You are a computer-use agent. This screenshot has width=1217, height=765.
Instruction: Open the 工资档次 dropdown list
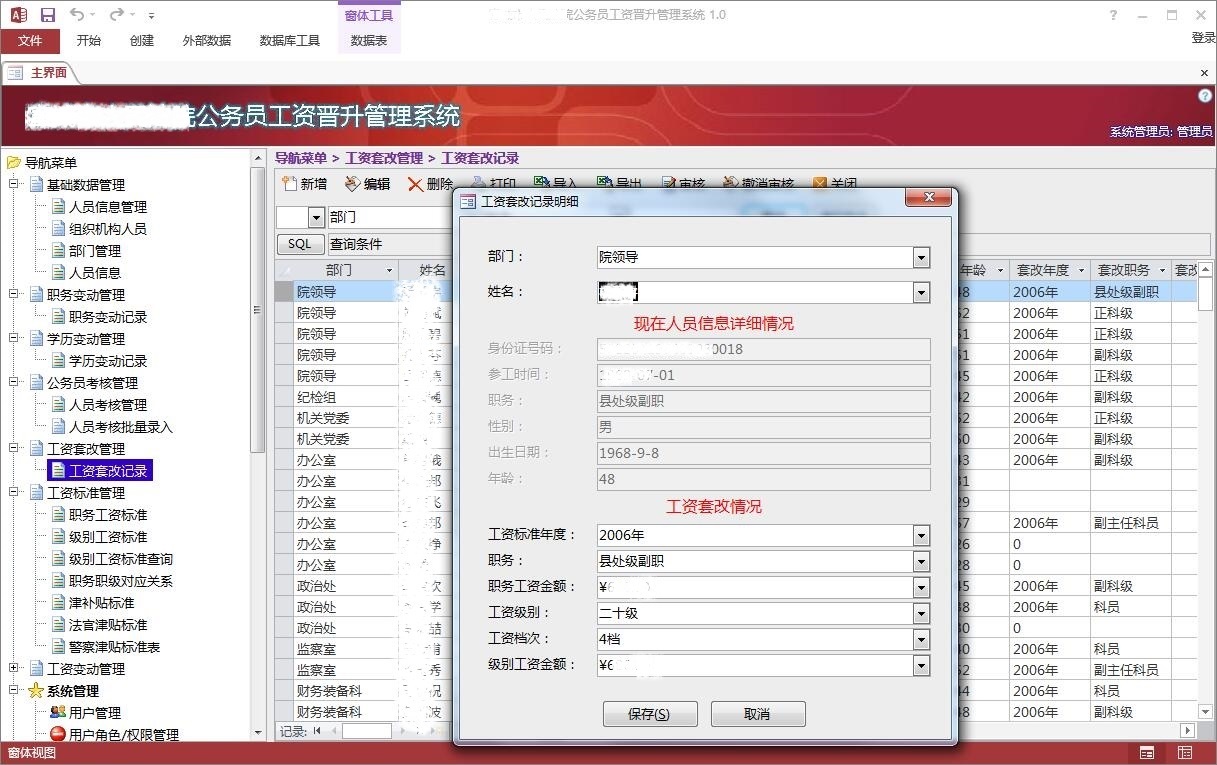[921, 640]
